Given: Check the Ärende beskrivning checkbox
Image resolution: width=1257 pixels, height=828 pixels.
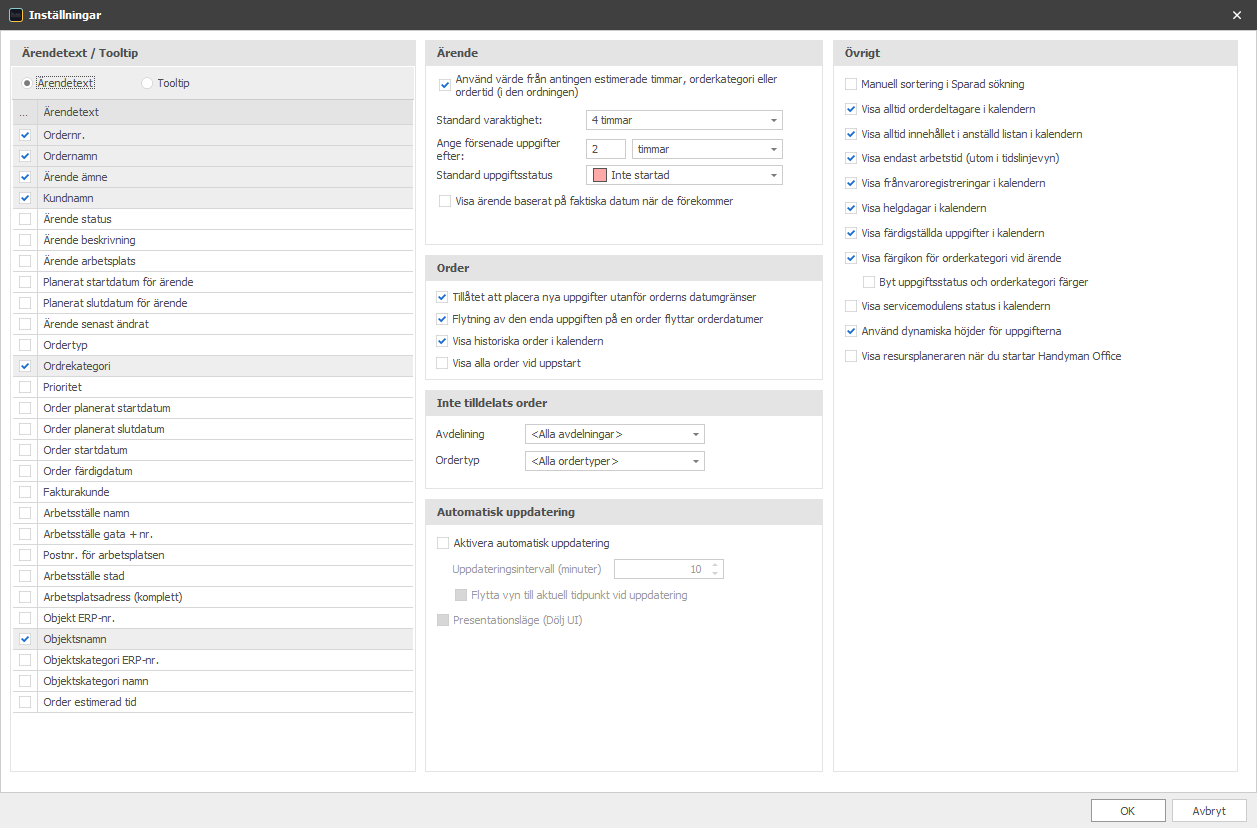Looking at the screenshot, I should pos(25,240).
